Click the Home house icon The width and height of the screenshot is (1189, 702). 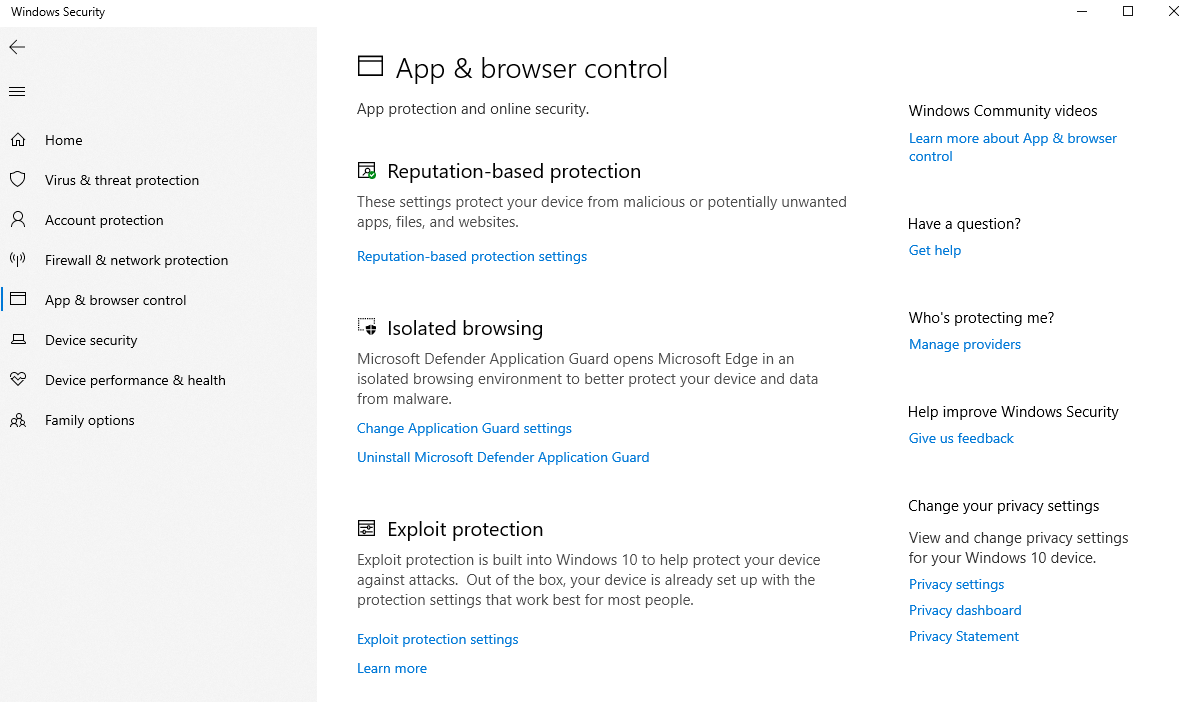18,140
